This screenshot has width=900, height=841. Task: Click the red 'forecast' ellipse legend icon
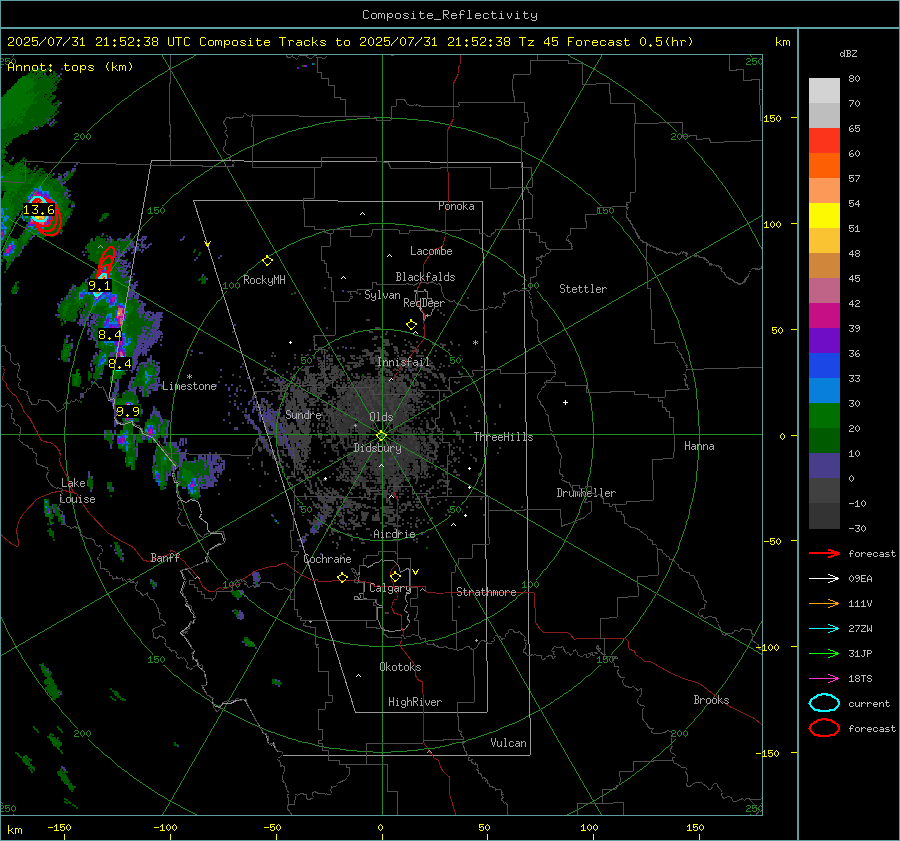click(x=824, y=728)
